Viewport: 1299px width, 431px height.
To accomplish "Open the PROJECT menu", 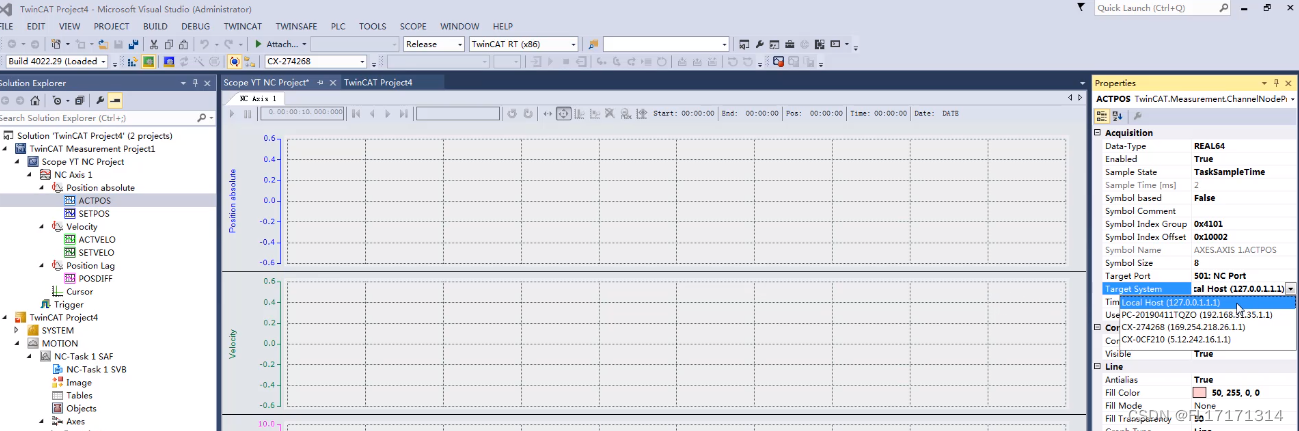I will tap(112, 26).
